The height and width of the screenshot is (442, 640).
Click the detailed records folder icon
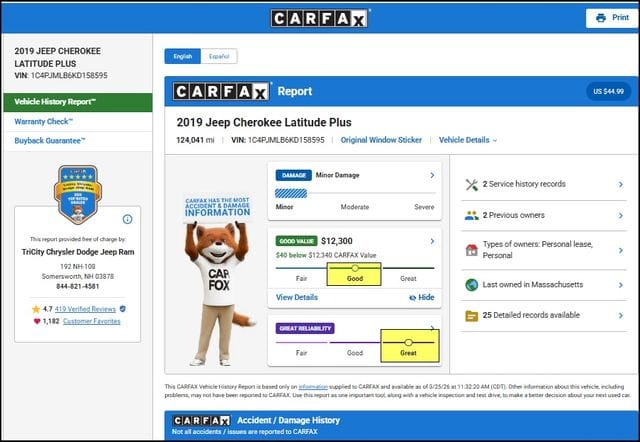pos(471,316)
